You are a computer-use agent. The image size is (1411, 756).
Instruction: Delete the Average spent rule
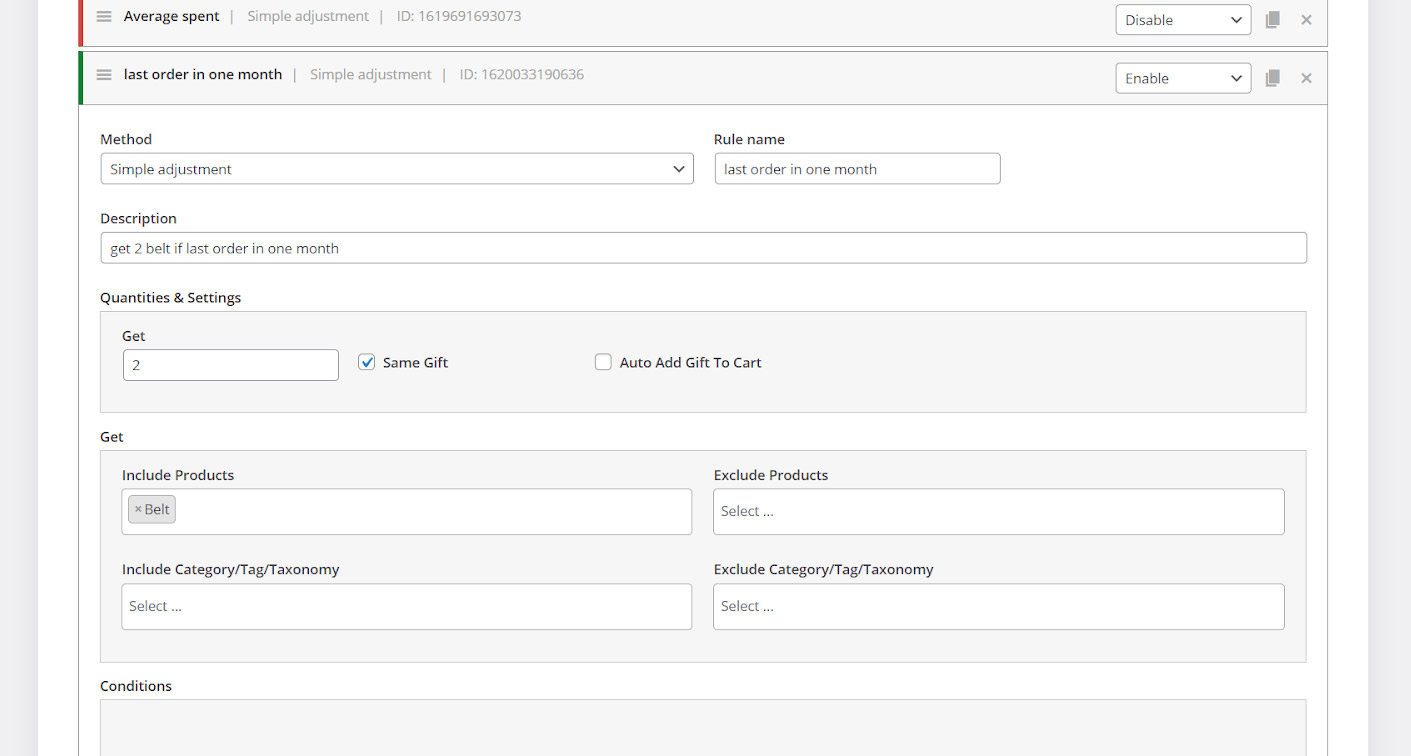(x=1306, y=20)
